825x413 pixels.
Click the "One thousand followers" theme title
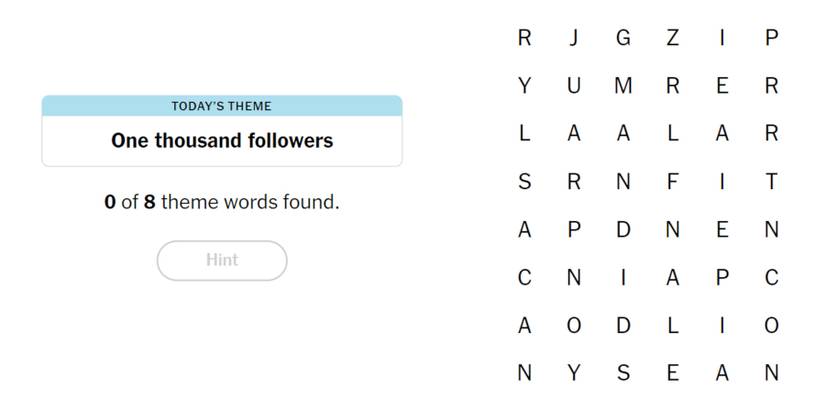point(222,141)
